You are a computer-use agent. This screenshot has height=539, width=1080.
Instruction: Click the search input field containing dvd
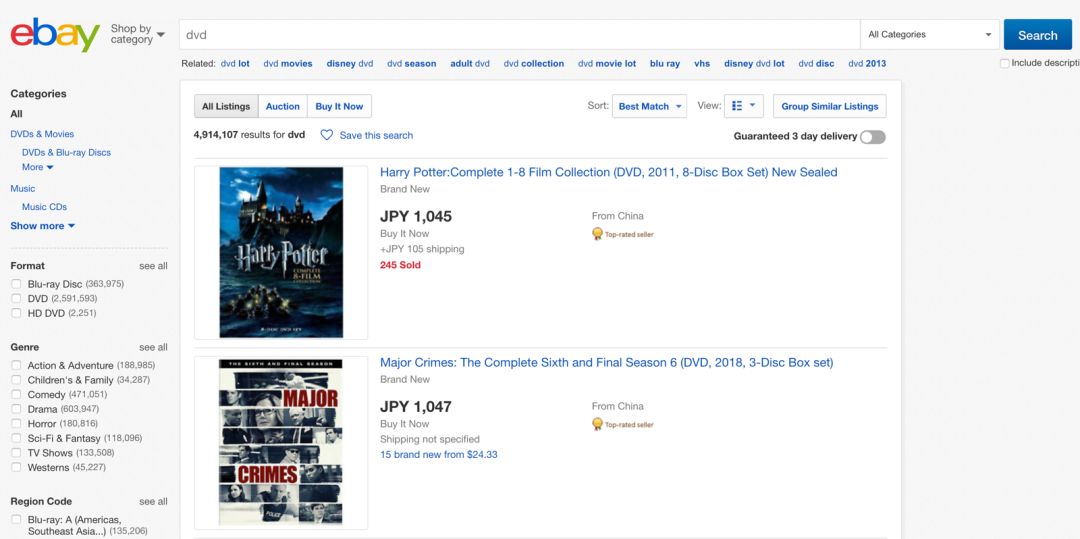point(519,34)
